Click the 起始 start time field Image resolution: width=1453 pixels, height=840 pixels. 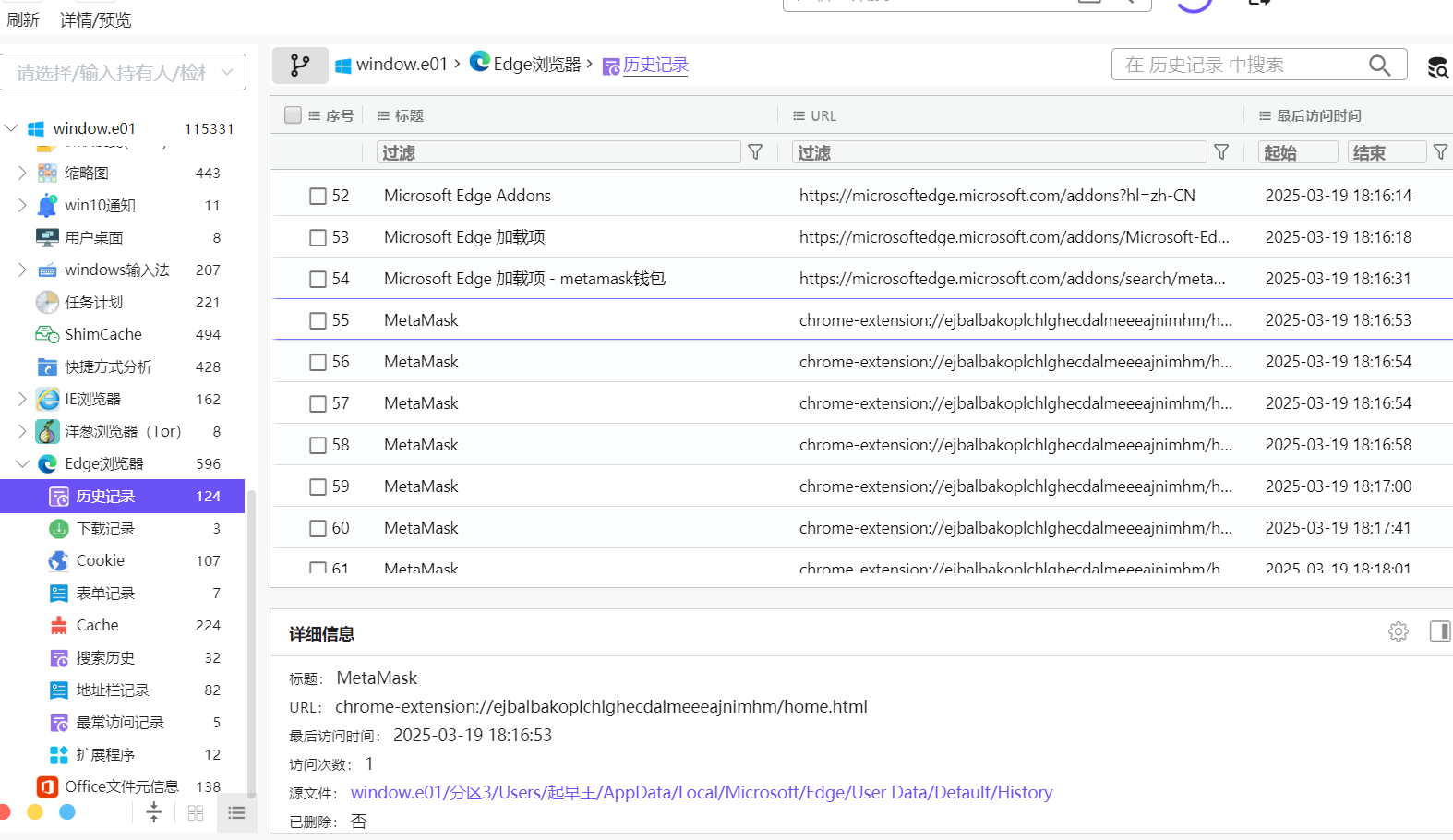click(x=1298, y=152)
